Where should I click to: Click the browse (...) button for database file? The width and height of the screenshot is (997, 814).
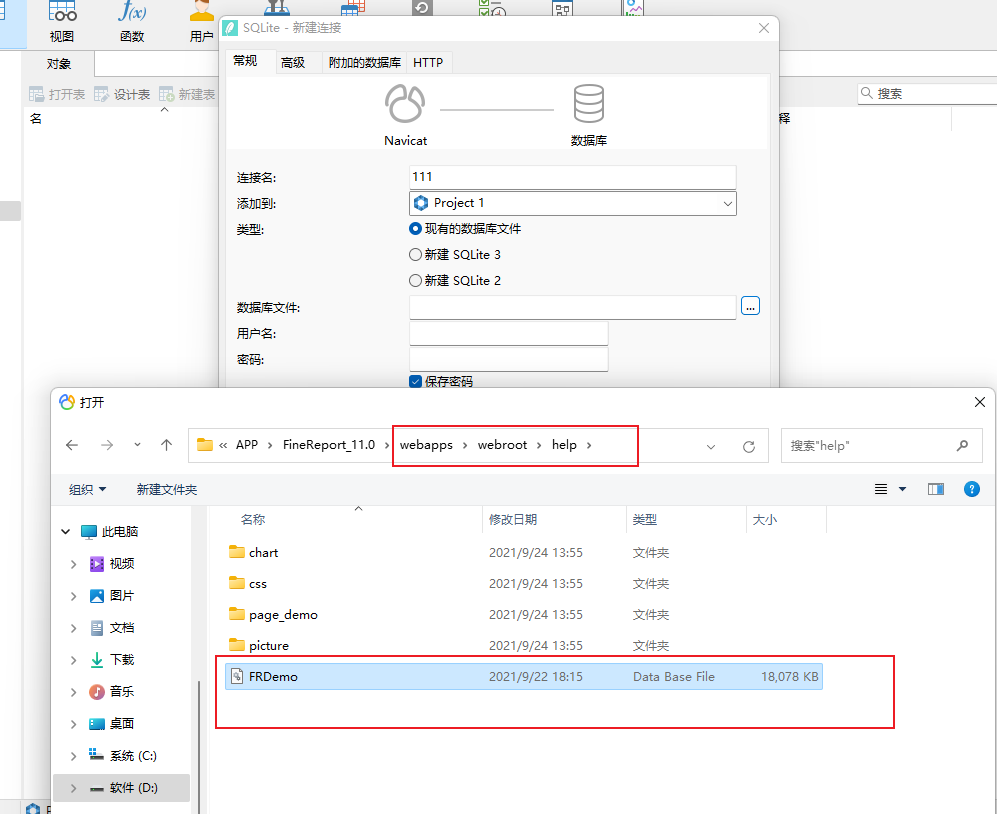(750, 307)
